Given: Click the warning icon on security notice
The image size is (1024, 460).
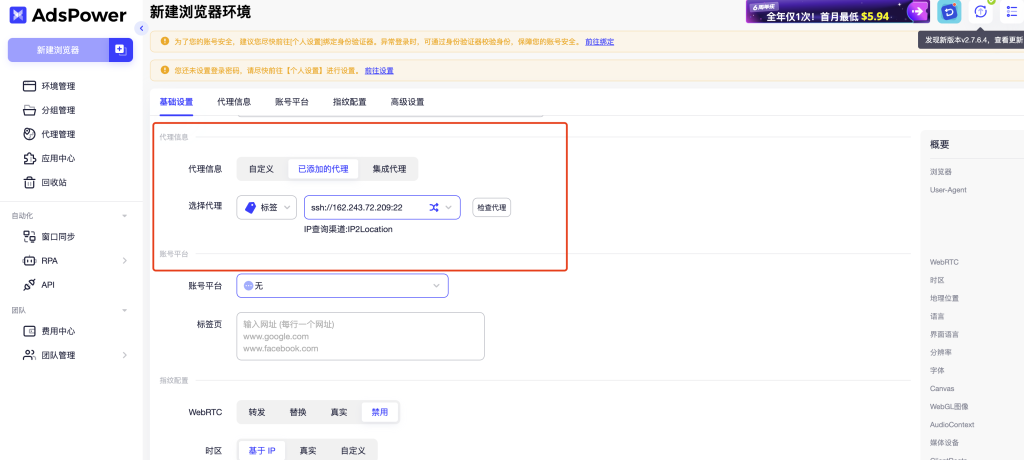Looking at the screenshot, I should click(165, 41).
